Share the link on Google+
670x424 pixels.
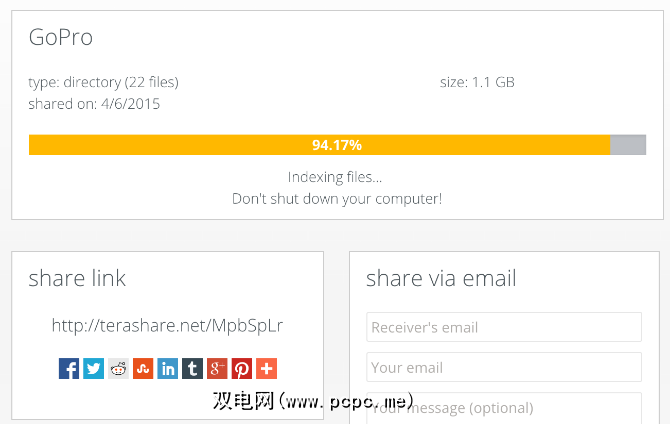(217, 368)
